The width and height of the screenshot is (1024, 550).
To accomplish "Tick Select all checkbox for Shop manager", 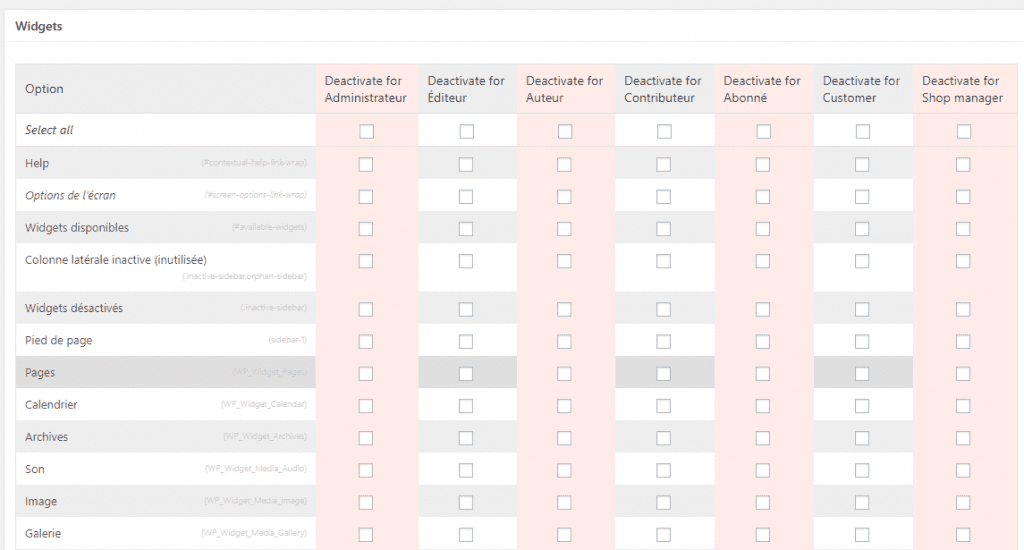I will coord(963,131).
